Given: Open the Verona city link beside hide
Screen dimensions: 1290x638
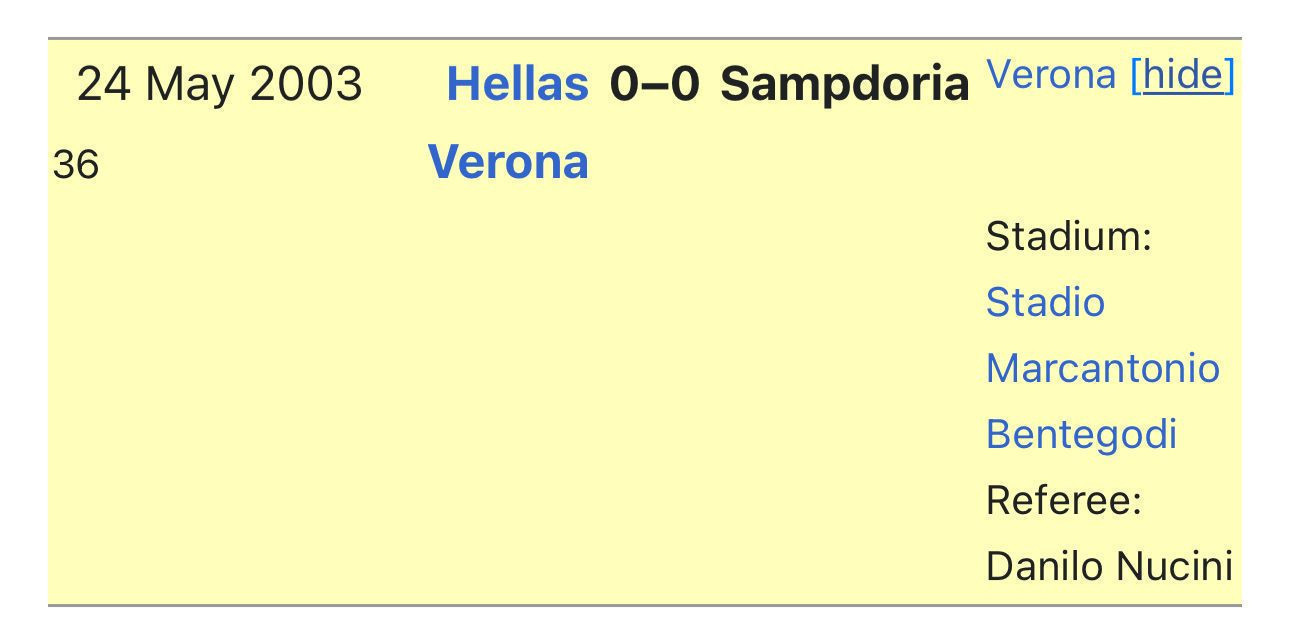Looking at the screenshot, I should pyautogui.click(x=1050, y=74).
